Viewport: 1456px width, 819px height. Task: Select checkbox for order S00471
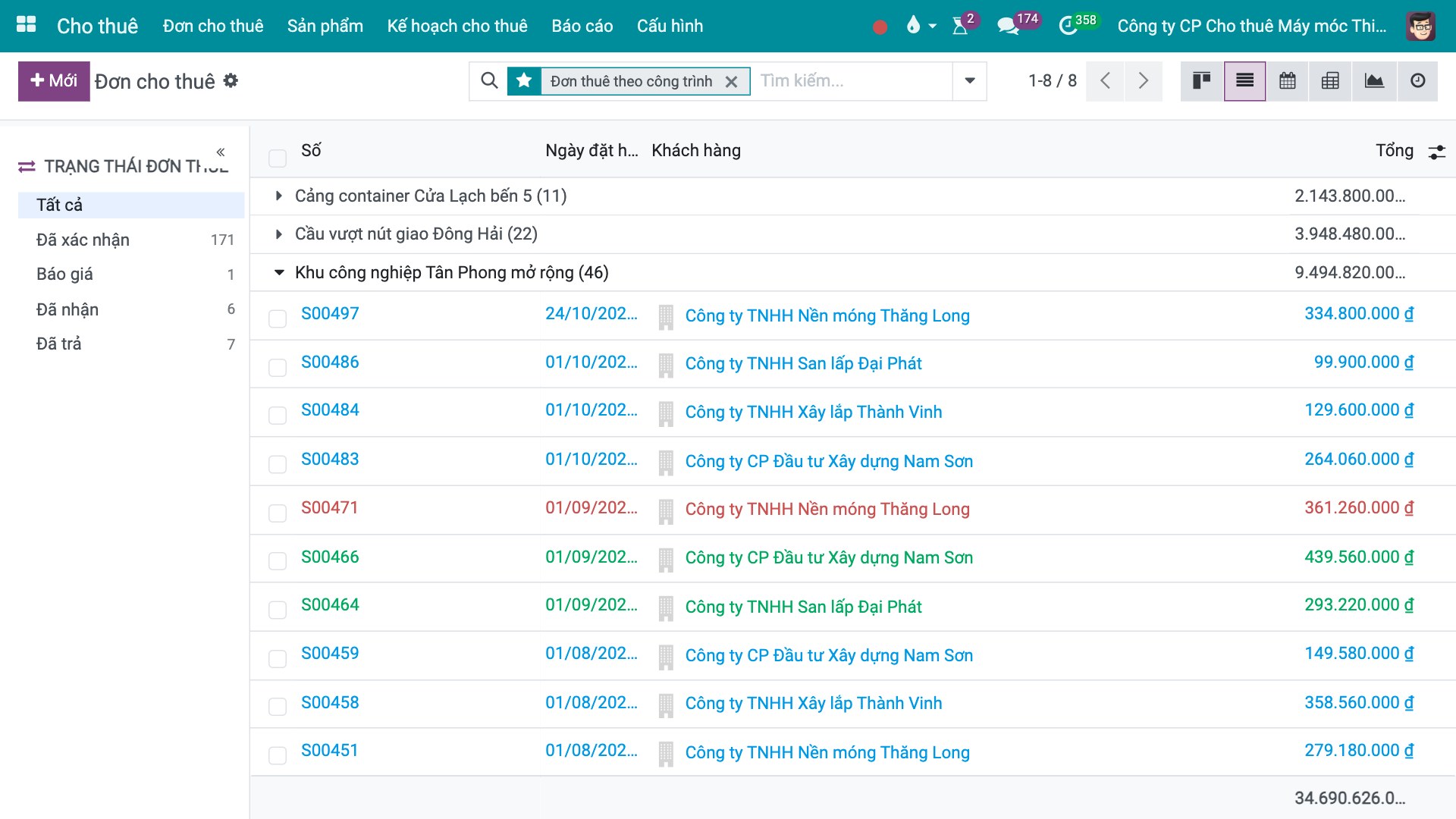(278, 513)
